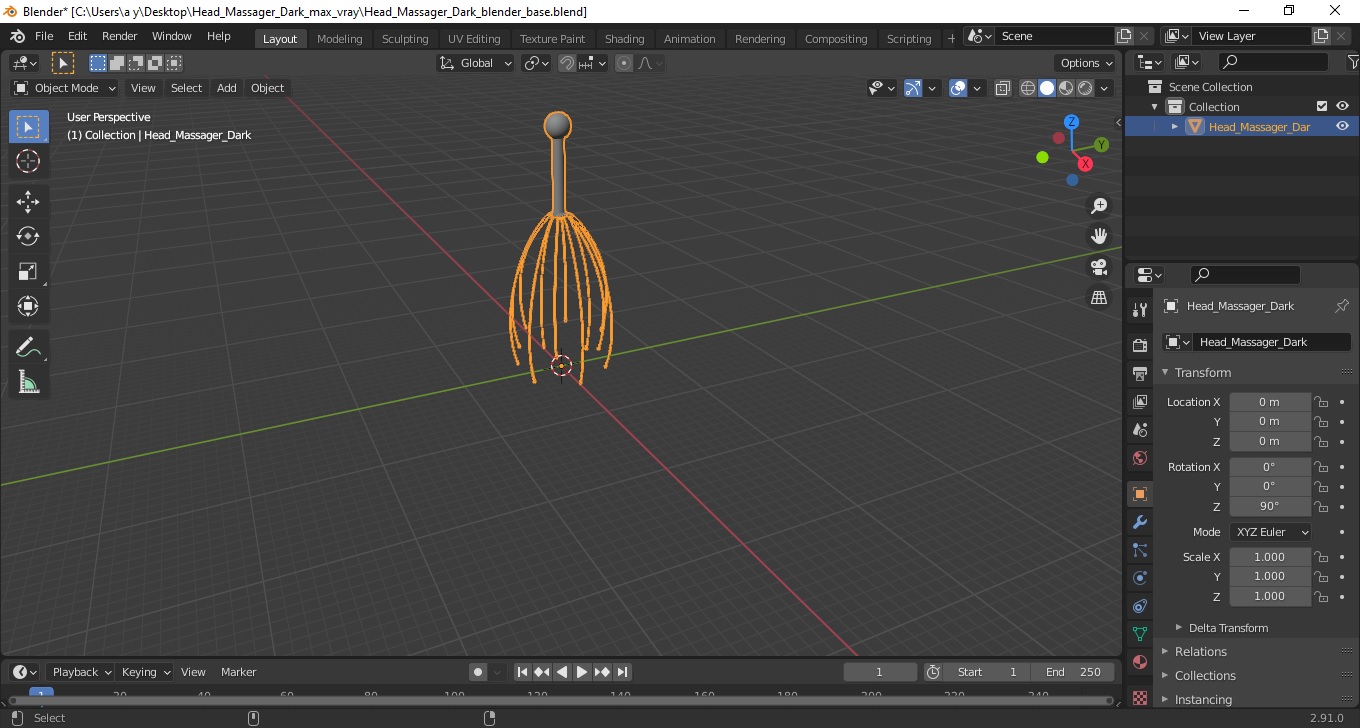Switch to the Shading workspace tab

624,39
